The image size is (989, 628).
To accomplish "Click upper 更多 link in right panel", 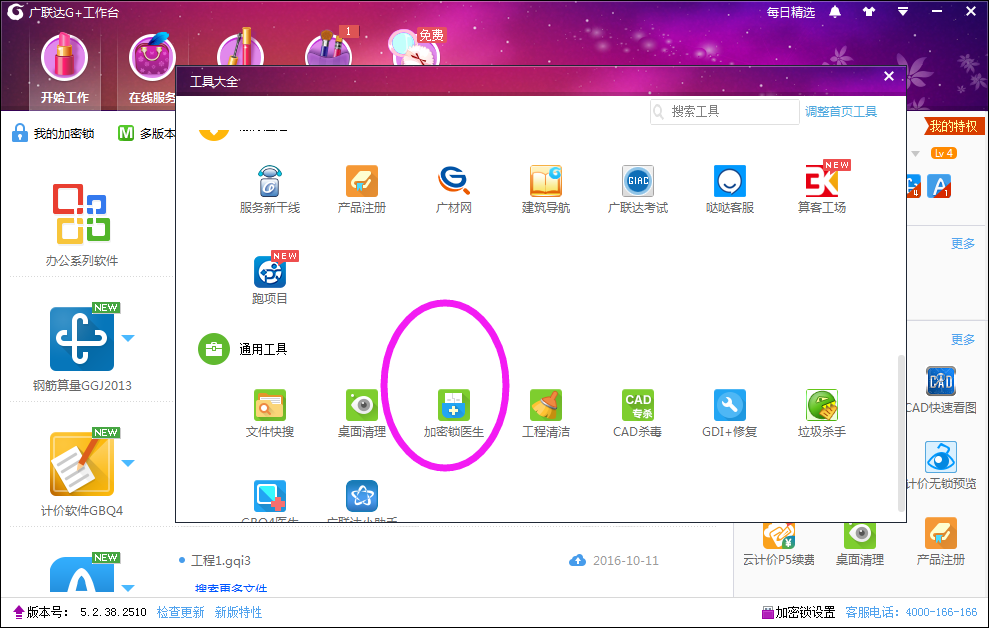I will pos(963,243).
